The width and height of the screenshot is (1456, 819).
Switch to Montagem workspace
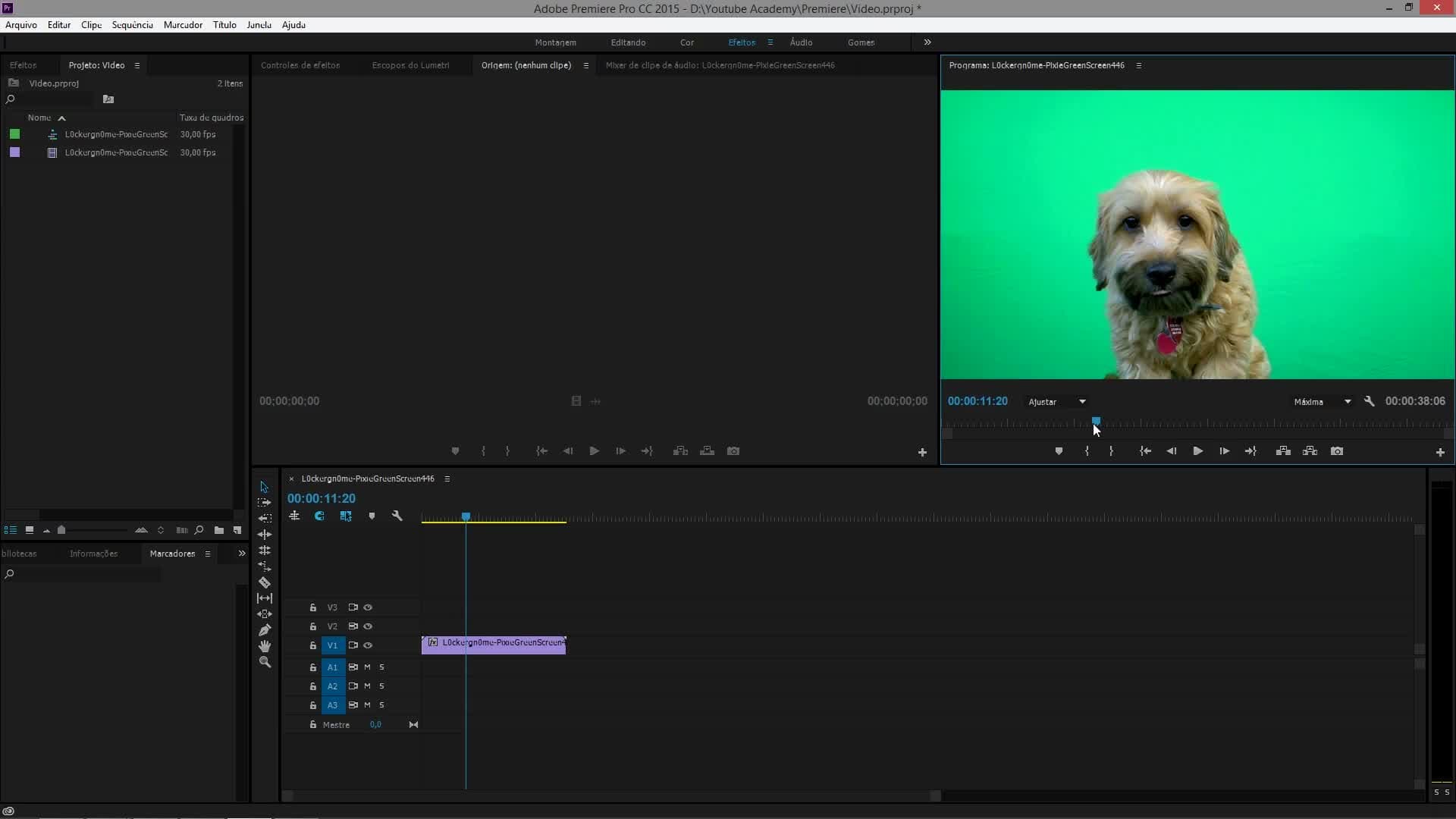pyautogui.click(x=555, y=42)
